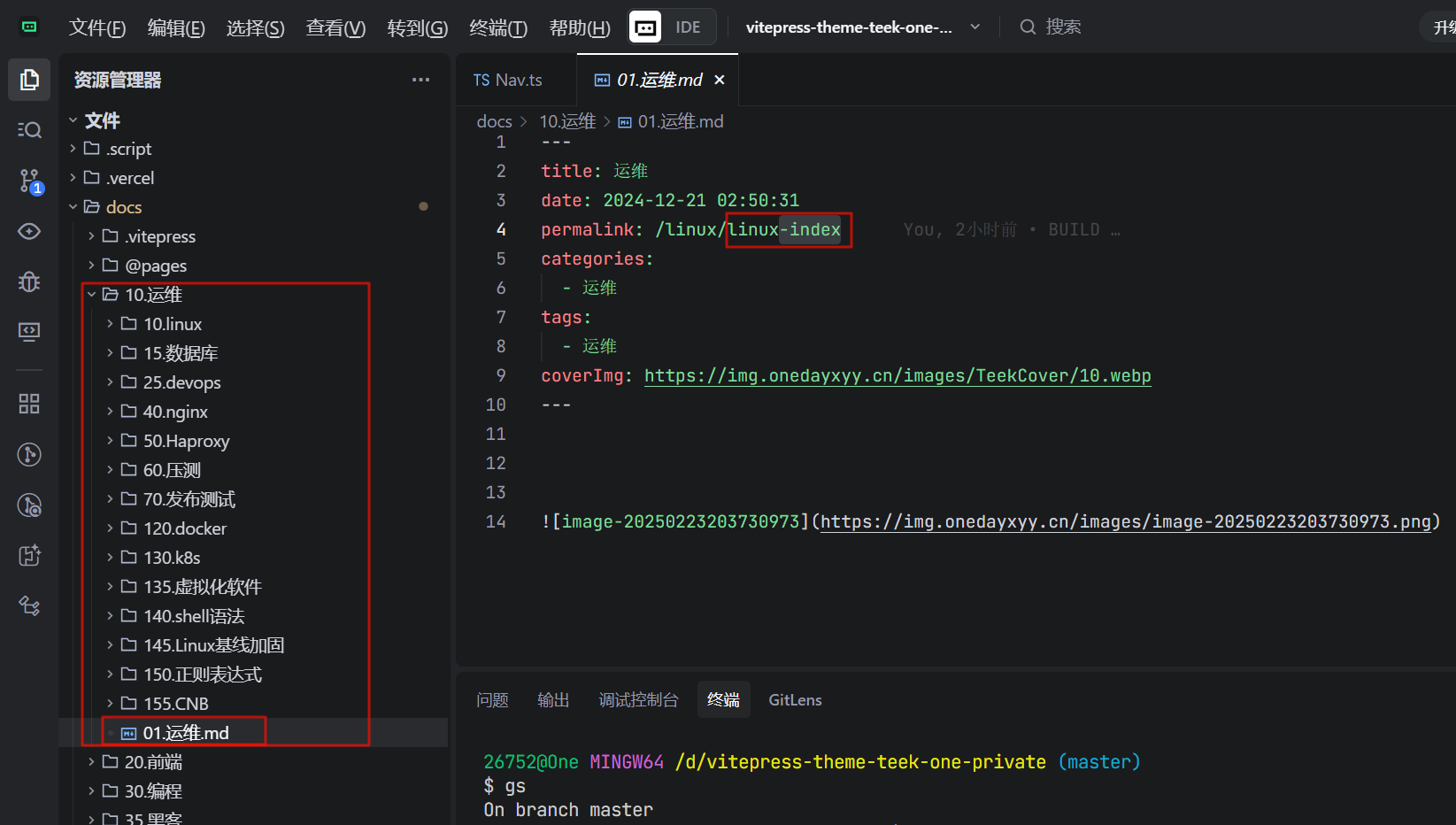Open the View menu 查看(V)

pyautogui.click(x=335, y=27)
